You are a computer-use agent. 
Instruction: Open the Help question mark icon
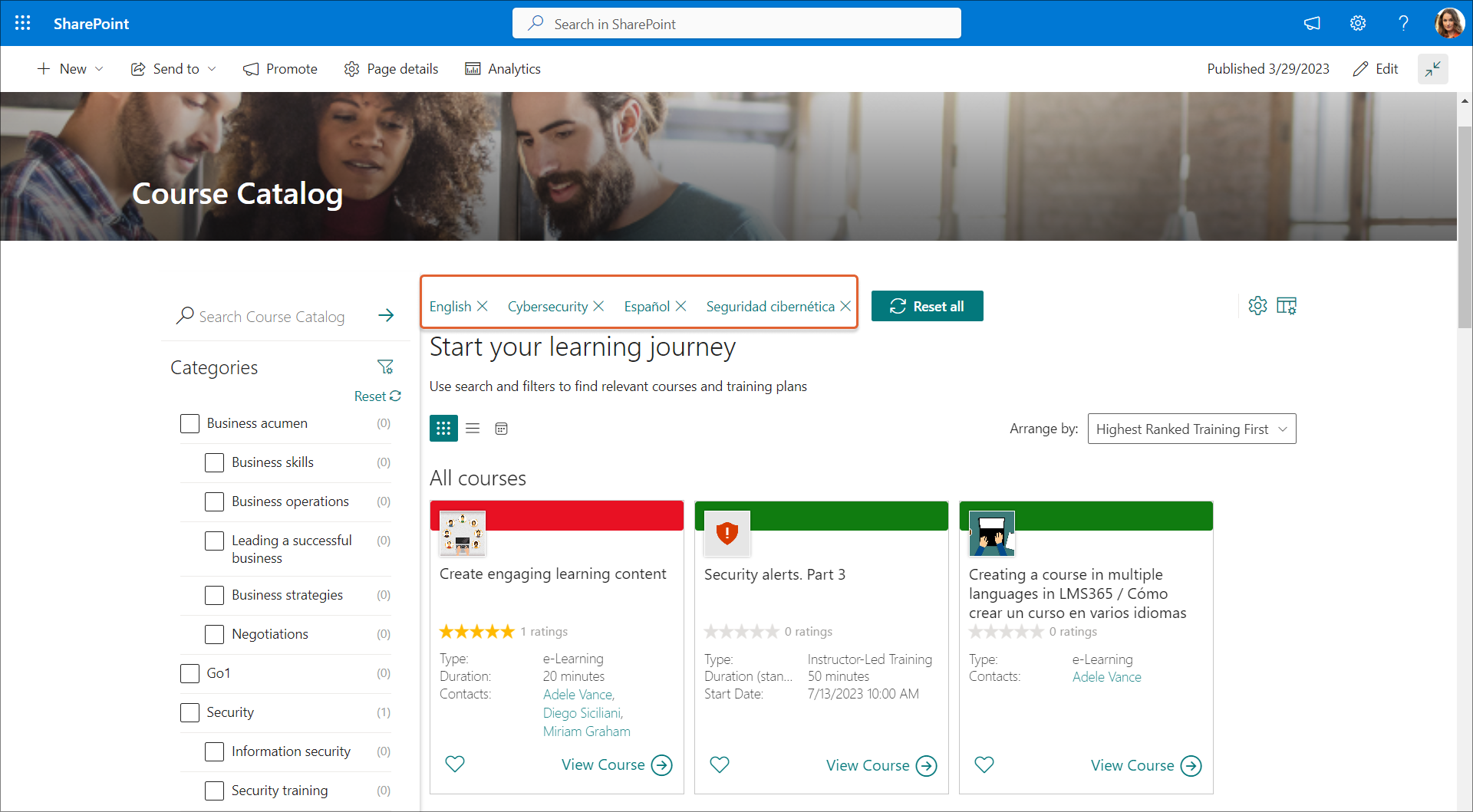click(x=1403, y=23)
